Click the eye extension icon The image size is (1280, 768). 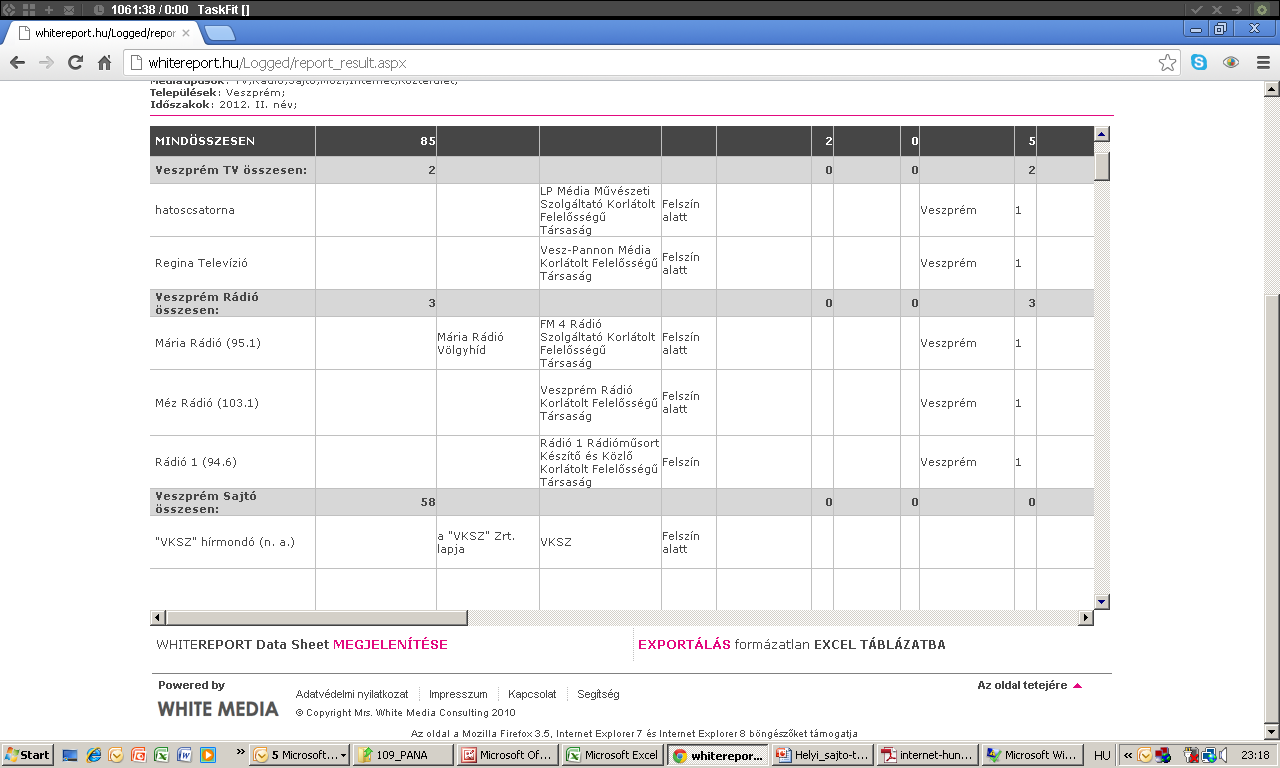[1231, 62]
